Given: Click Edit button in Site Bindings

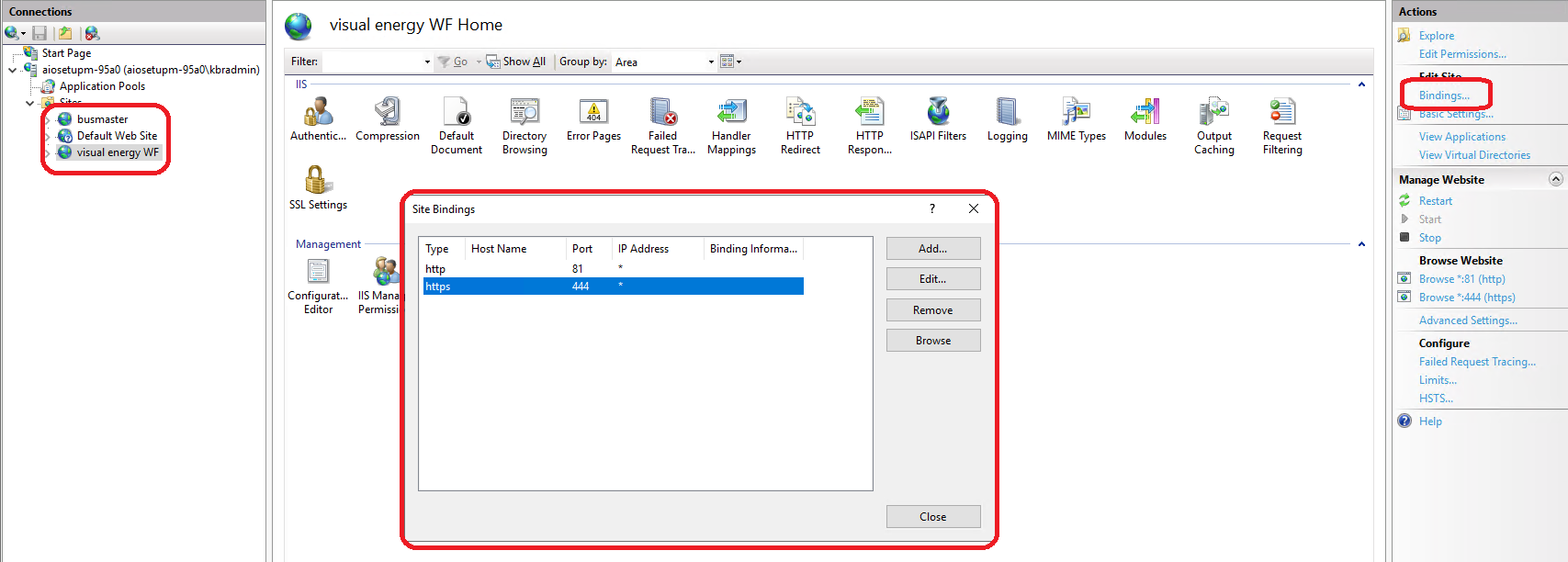Looking at the screenshot, I should [x=932, y=279].
